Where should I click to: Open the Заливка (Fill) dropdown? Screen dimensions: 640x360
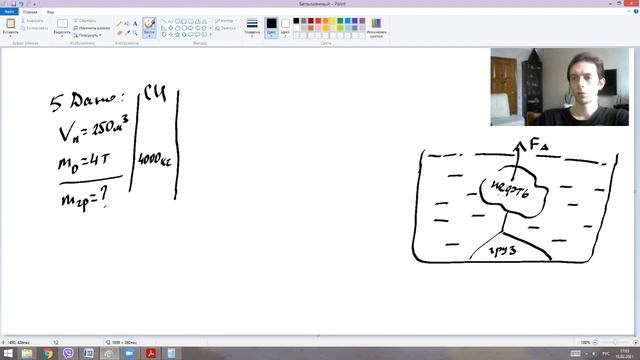(x=226, y=29)
